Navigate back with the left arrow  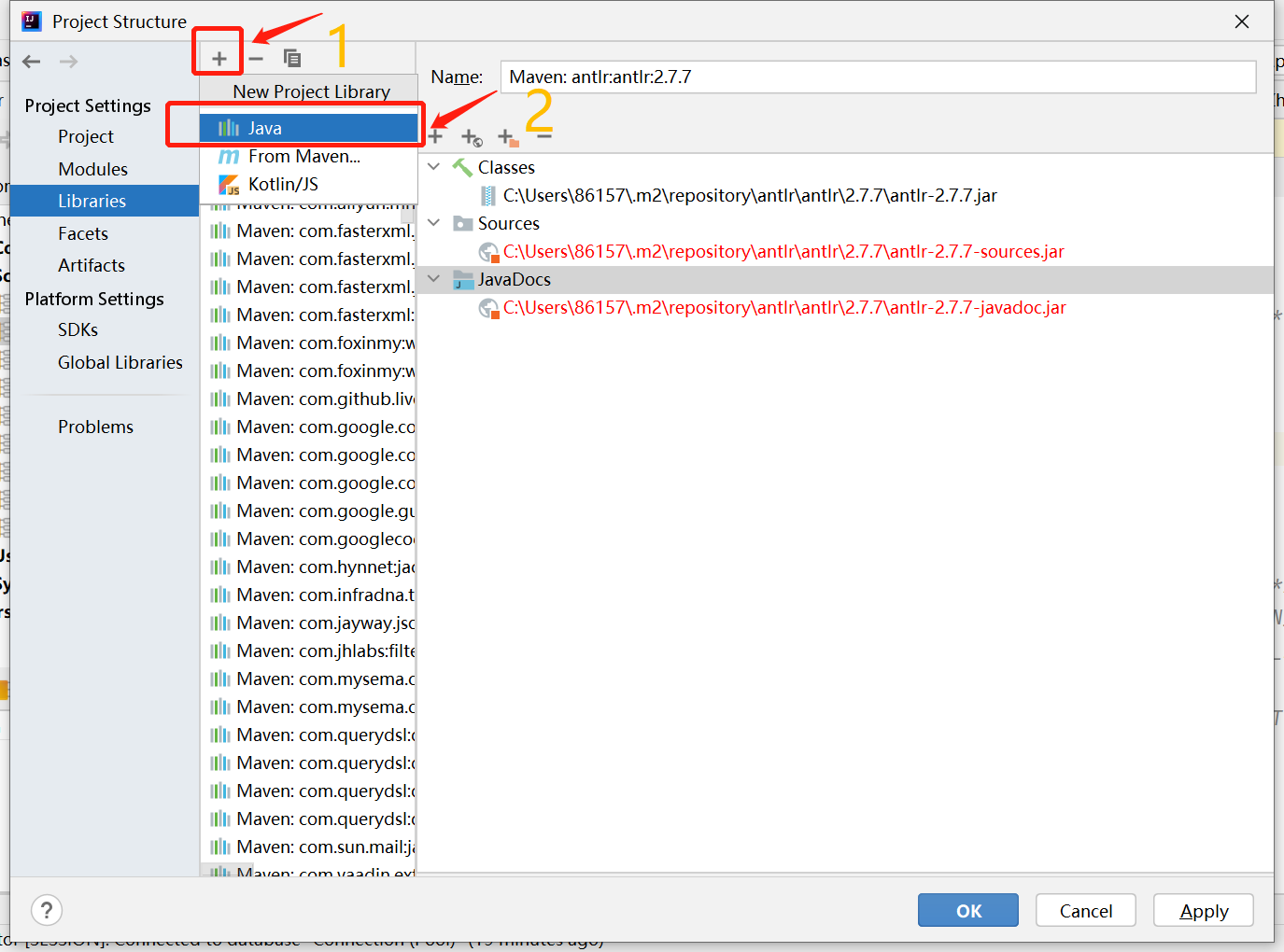coord(32,62)
